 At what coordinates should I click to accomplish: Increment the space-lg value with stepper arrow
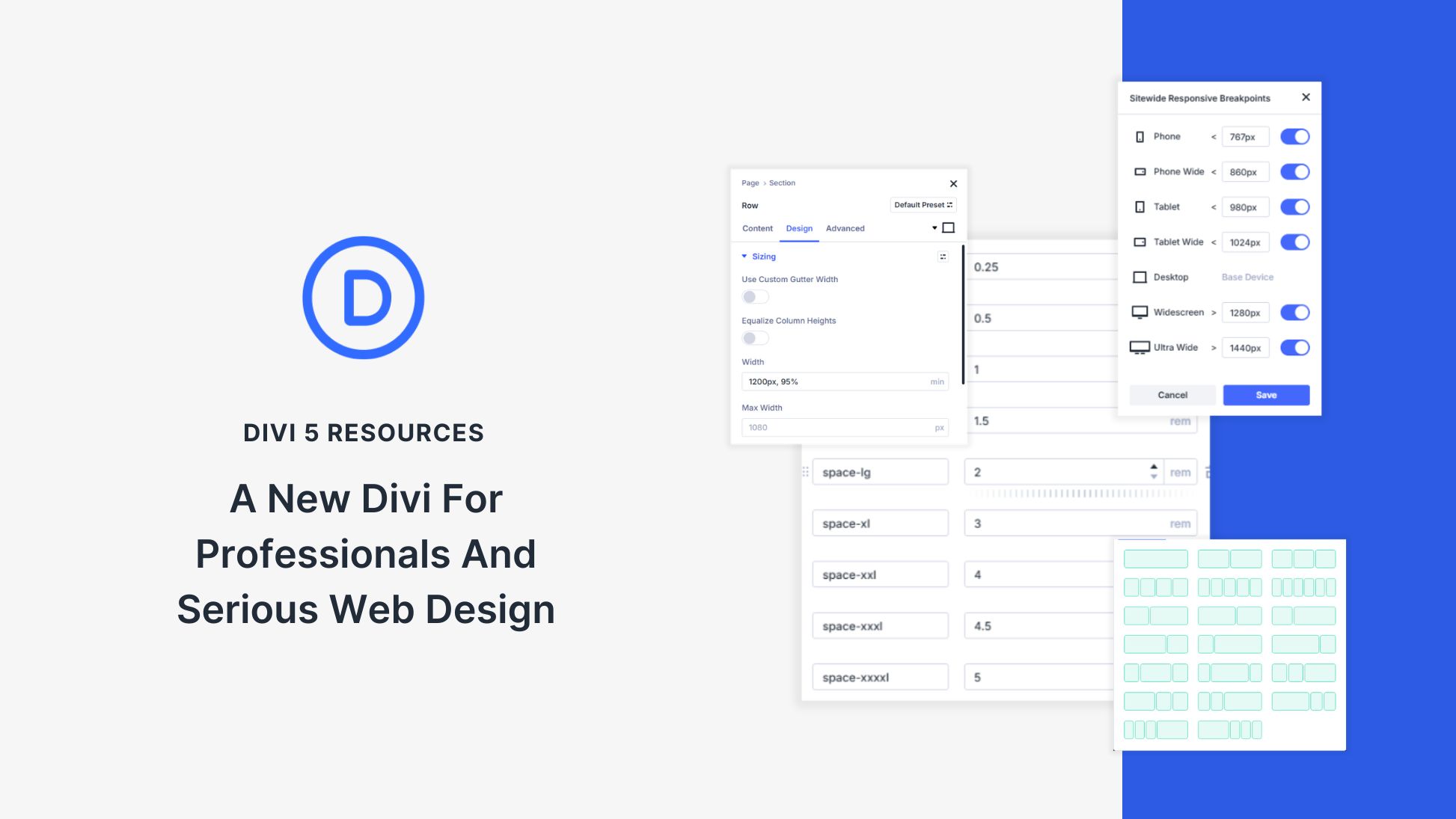tap(1154, 467)
